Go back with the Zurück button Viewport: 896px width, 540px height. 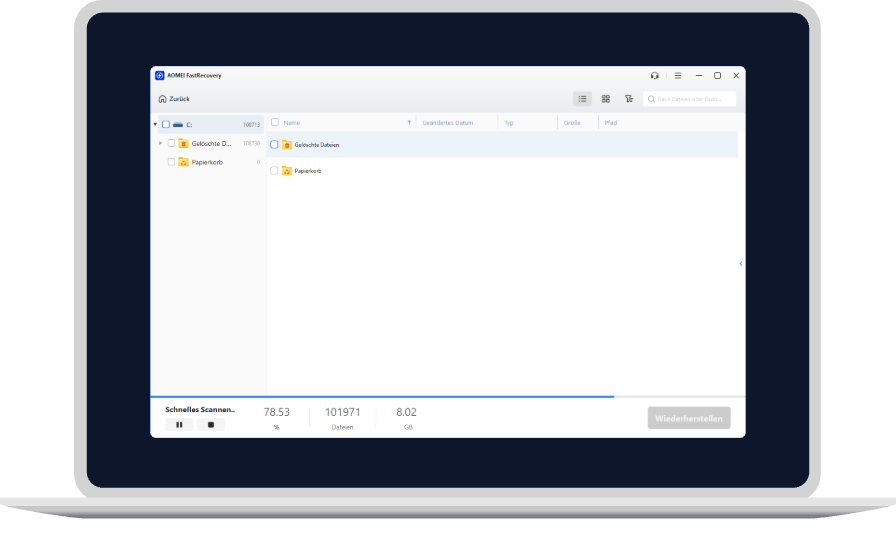click(174, 99)
